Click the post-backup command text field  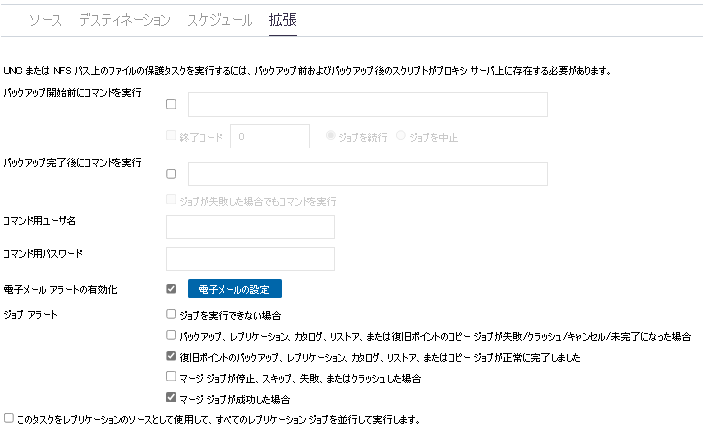click(x=368, y=174)
